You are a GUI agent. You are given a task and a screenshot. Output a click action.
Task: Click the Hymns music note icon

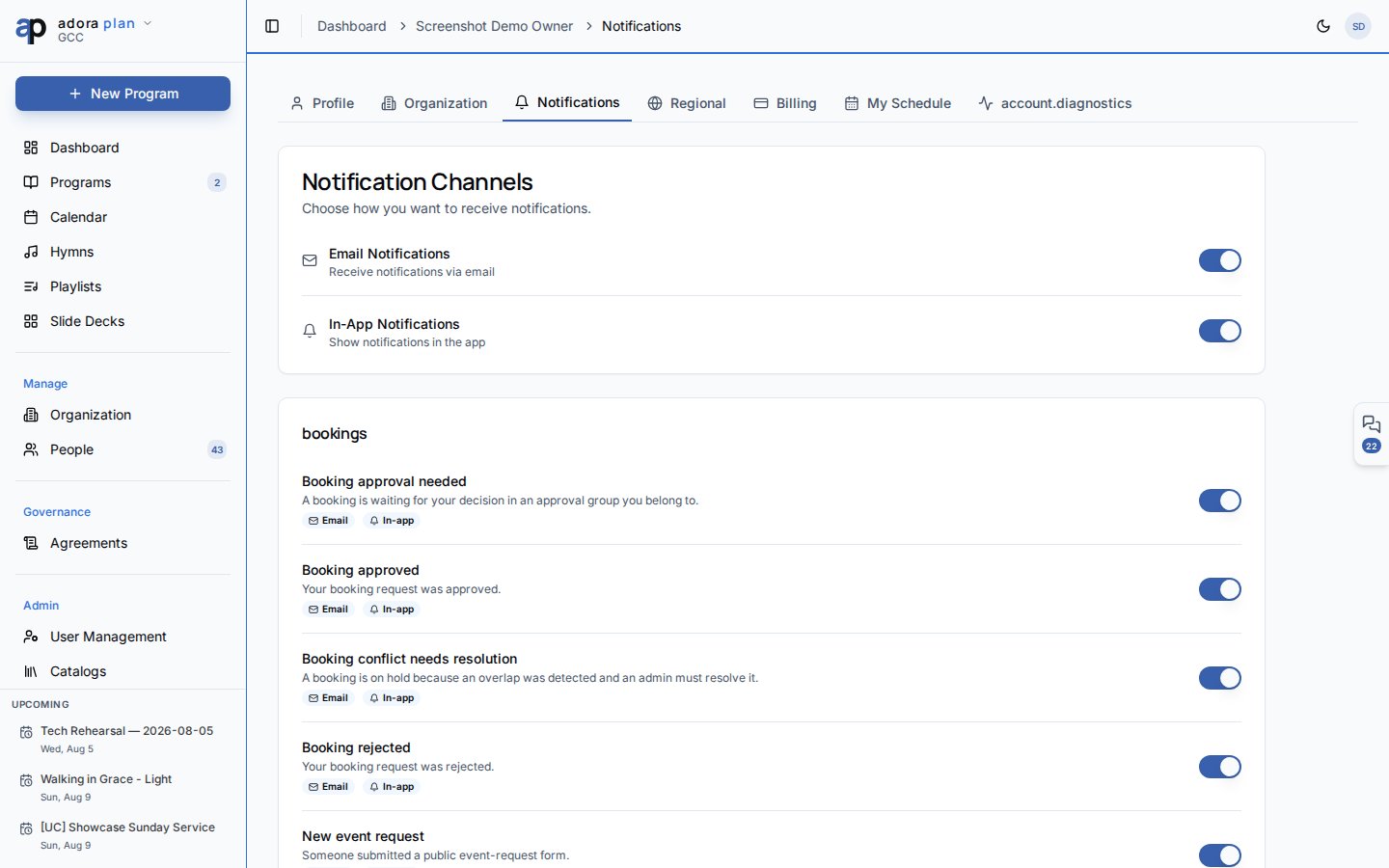coord(31,252)
